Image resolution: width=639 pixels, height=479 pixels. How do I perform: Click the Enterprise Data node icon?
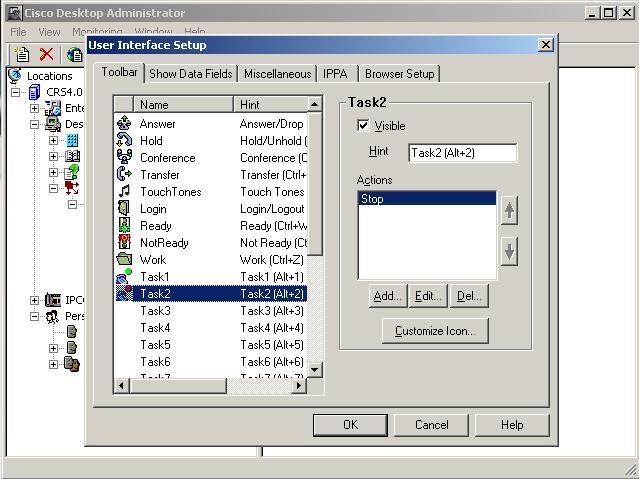pos(53,108)
